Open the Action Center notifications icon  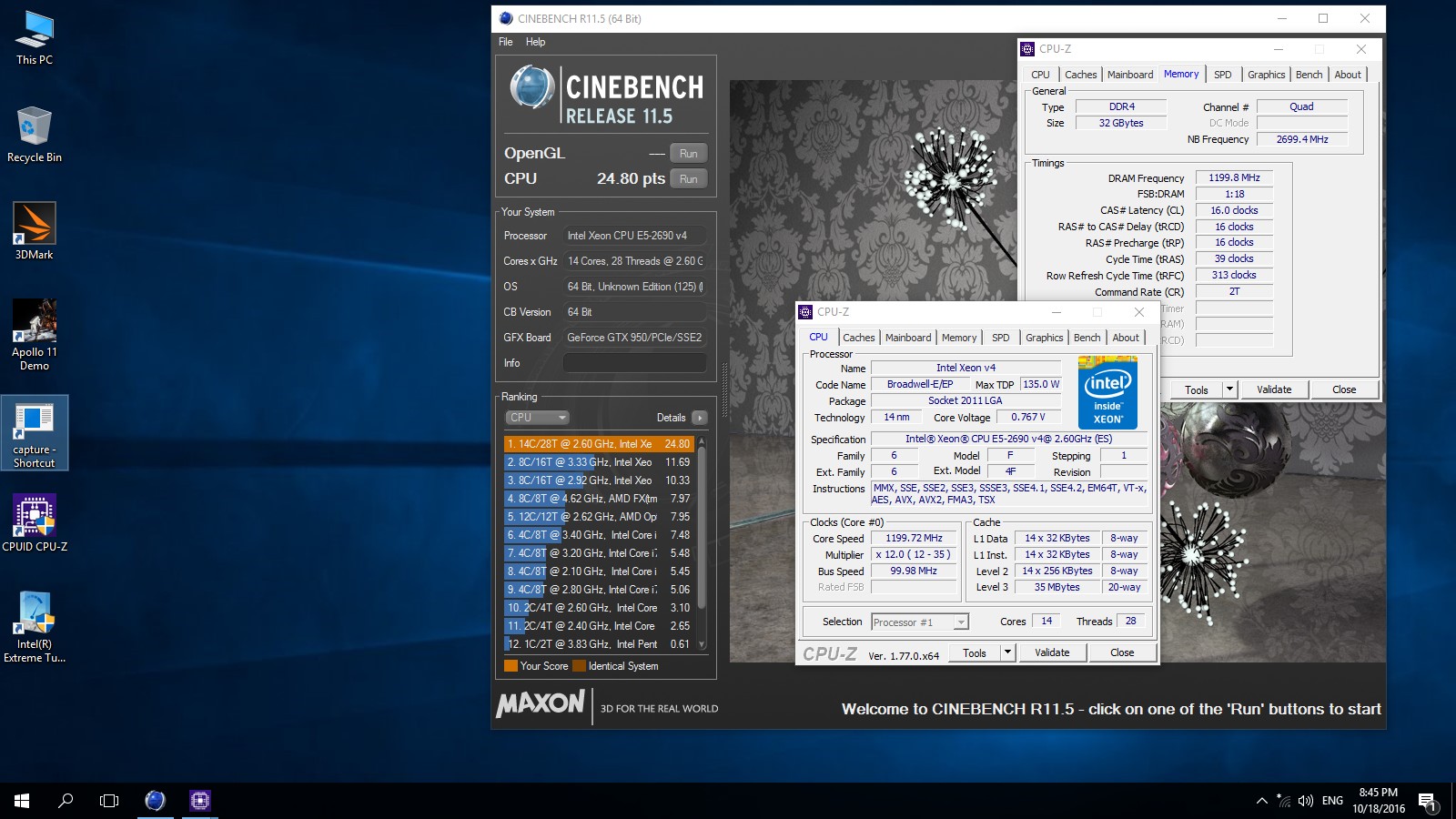pyautogui.click(x=1427, y=801)
